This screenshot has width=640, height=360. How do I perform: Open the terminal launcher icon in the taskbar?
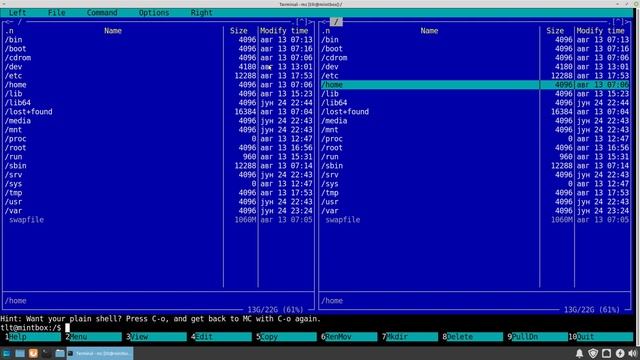tap(47, 353)
